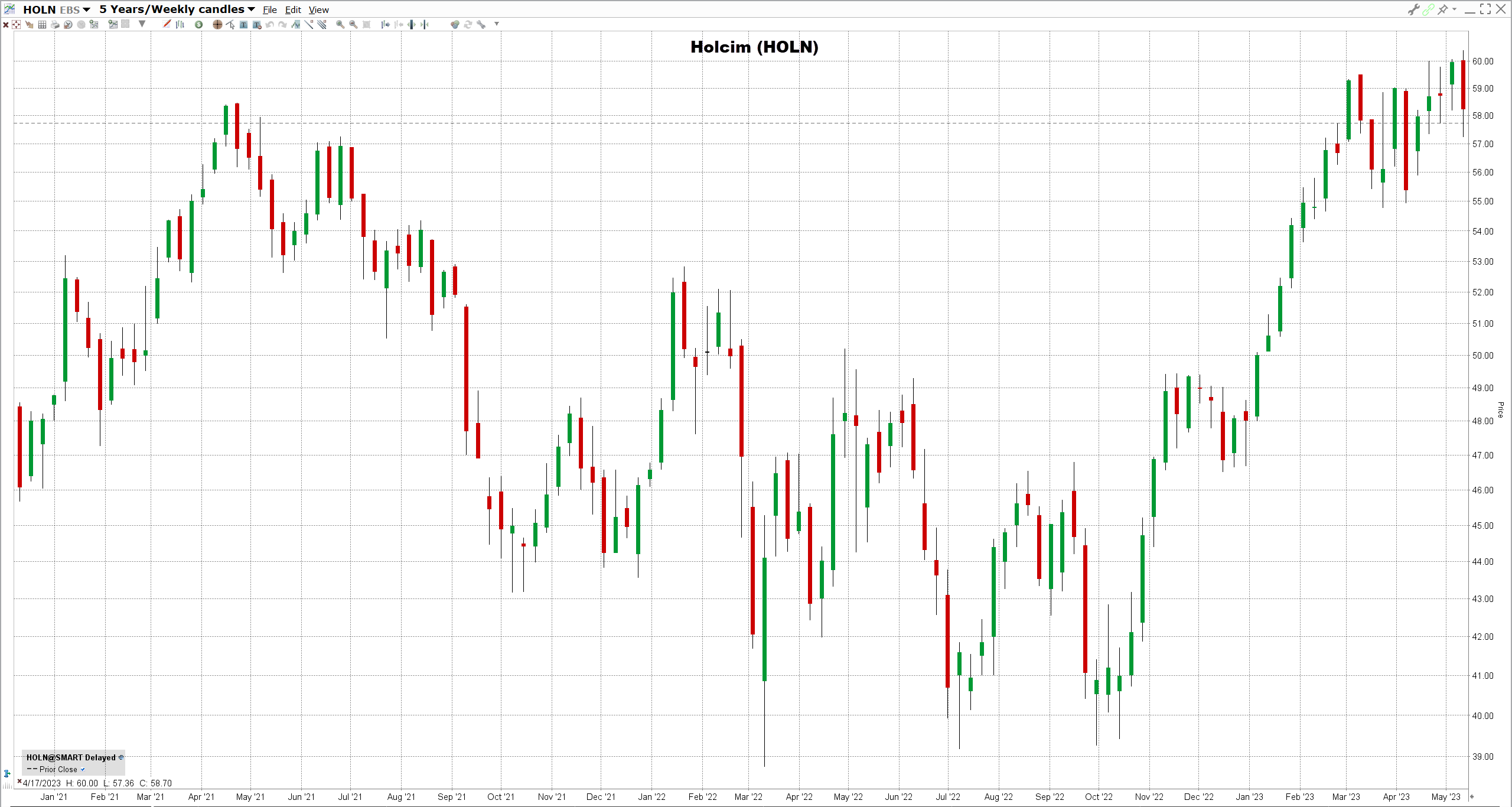Open the Edit menu
Viewport: 1512px width, 807px height.
click(293, 10)
